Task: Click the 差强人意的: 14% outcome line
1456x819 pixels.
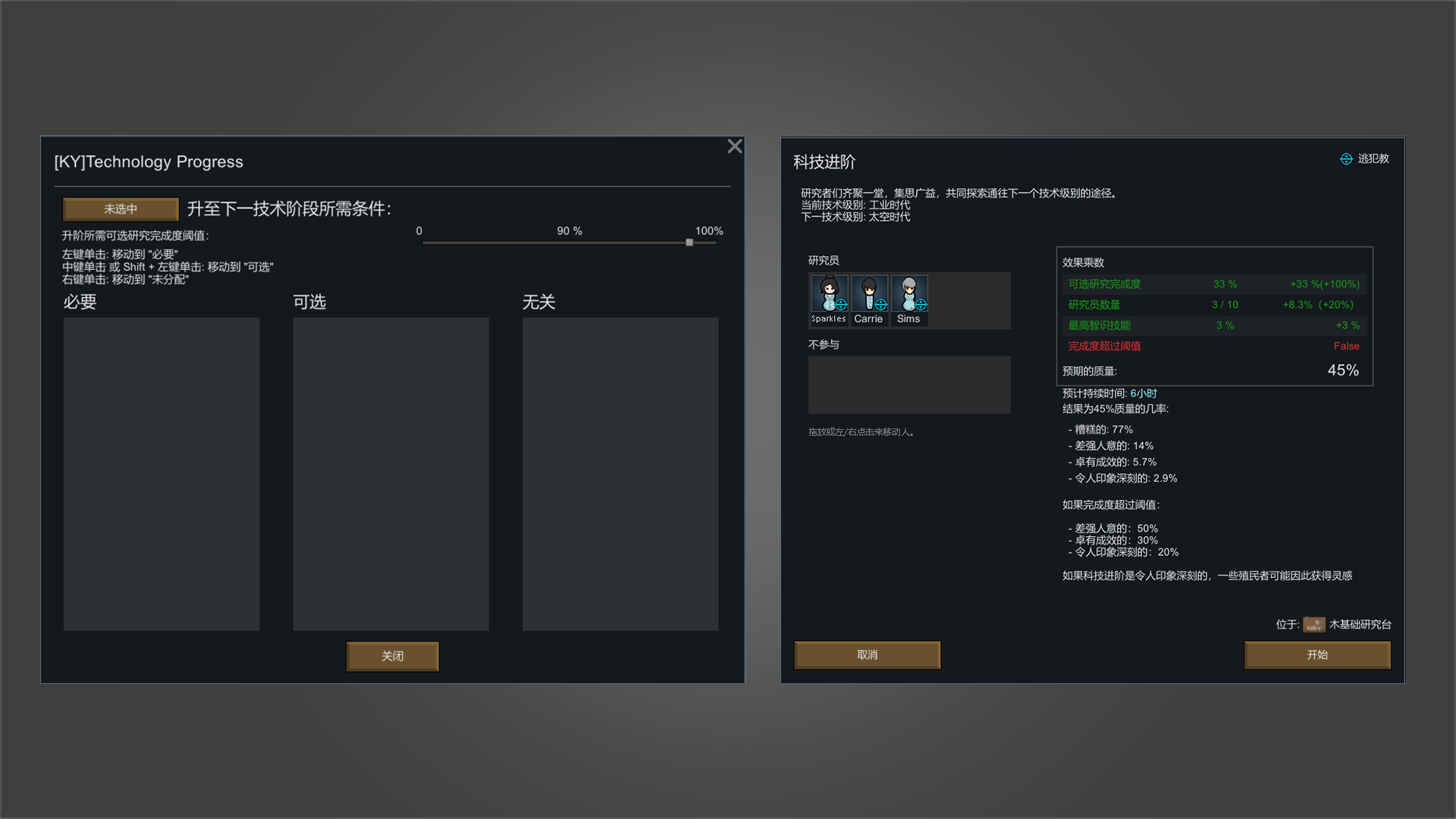Action: click(x=1111, y=446)
